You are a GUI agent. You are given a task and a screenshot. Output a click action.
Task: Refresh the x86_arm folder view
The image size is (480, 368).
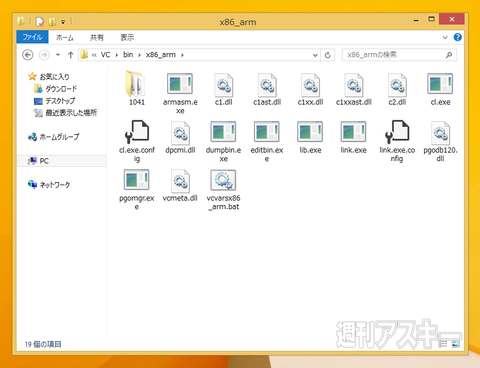327,55
